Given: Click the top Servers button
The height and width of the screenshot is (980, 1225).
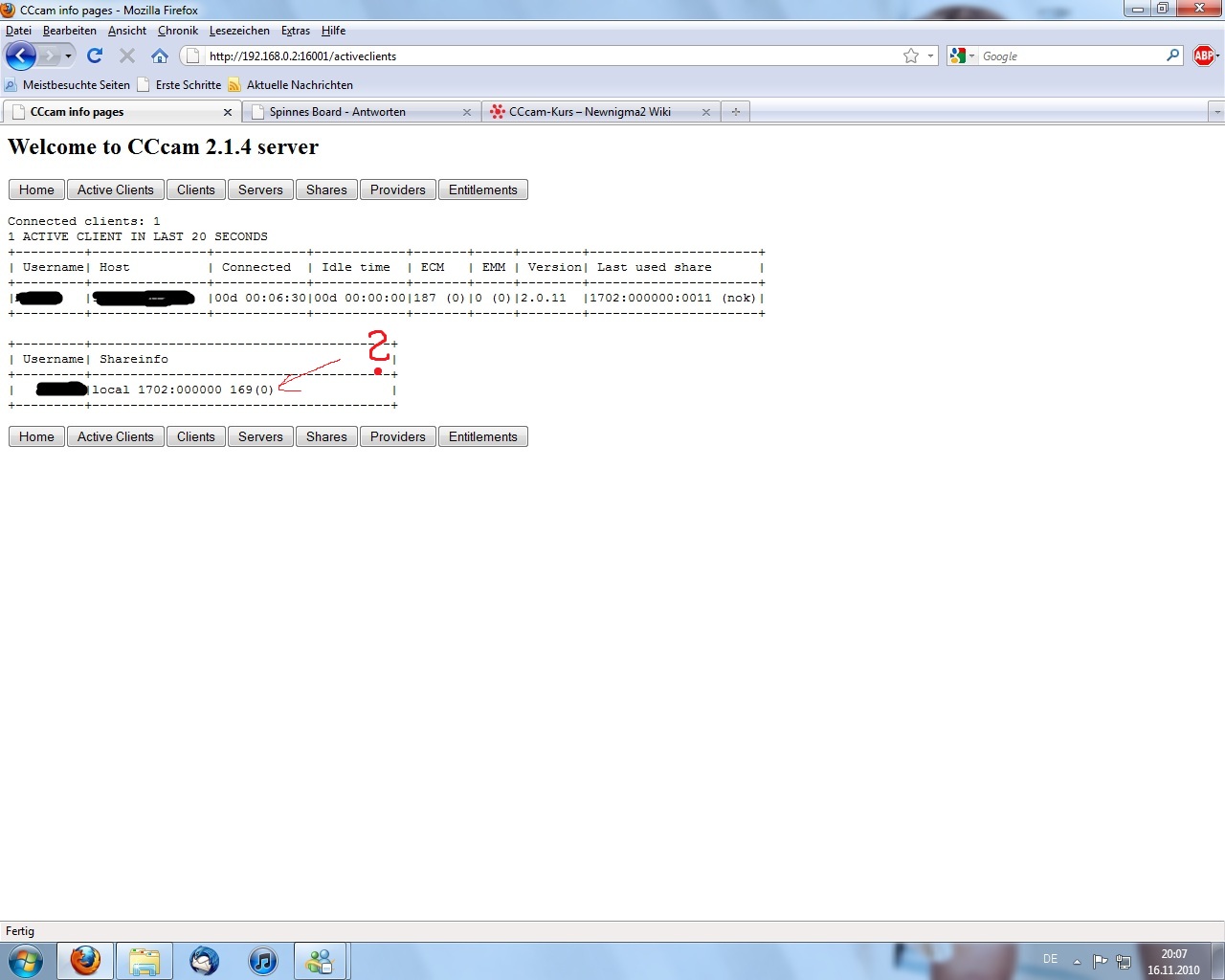Looking at the screenshot, I should coord(260,189).
